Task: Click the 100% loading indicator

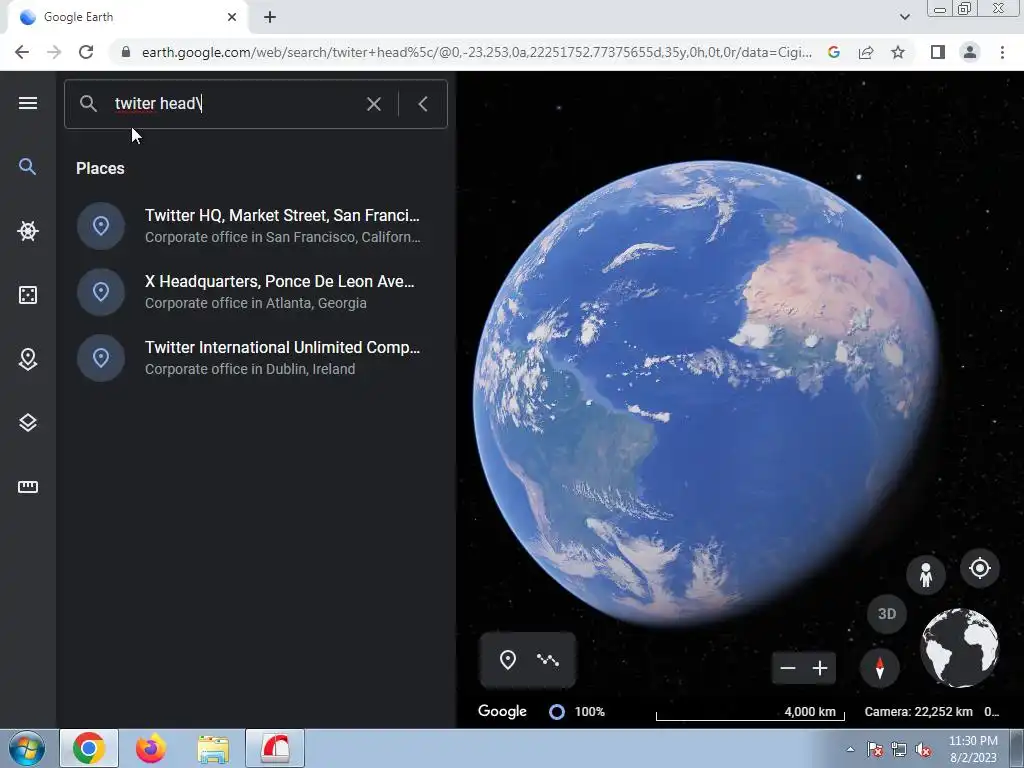Action: (577, 712)
